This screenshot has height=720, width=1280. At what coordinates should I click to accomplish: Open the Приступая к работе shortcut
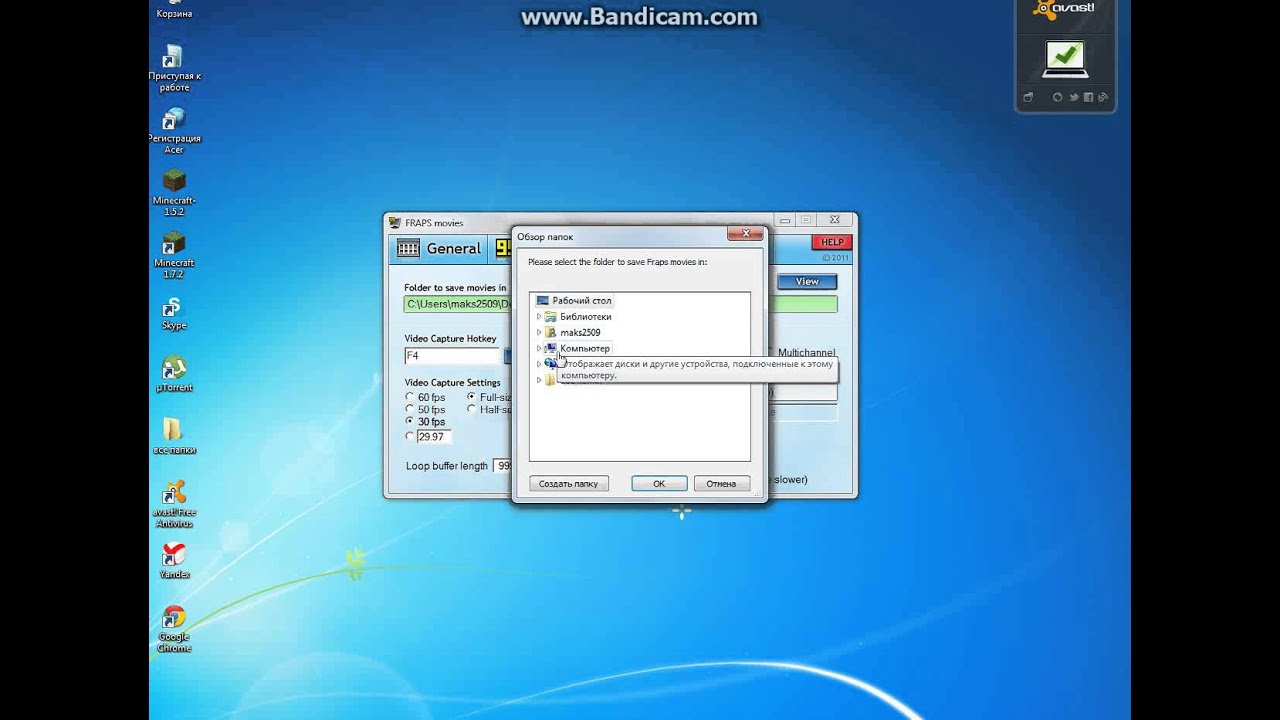174,67
